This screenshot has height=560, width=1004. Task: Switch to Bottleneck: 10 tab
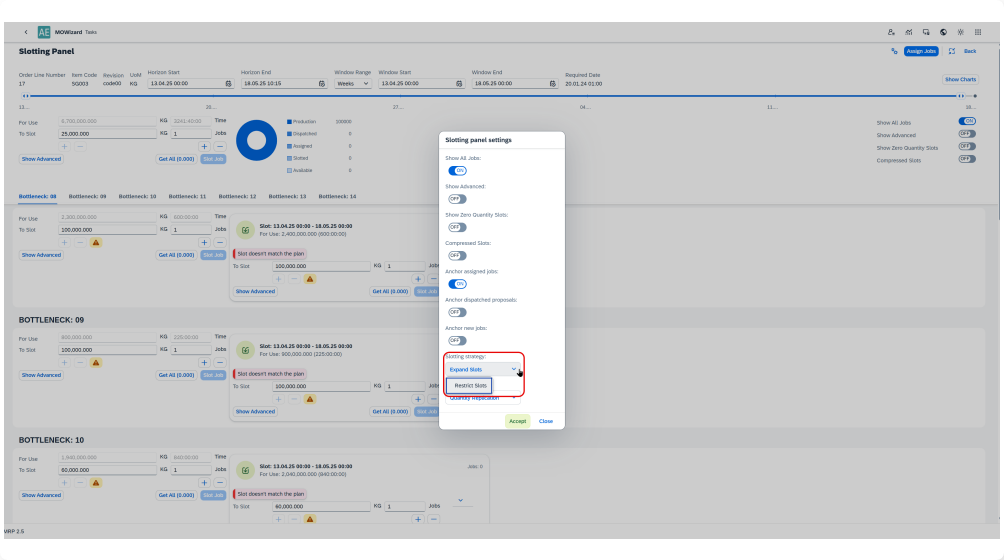pos(137,196)
